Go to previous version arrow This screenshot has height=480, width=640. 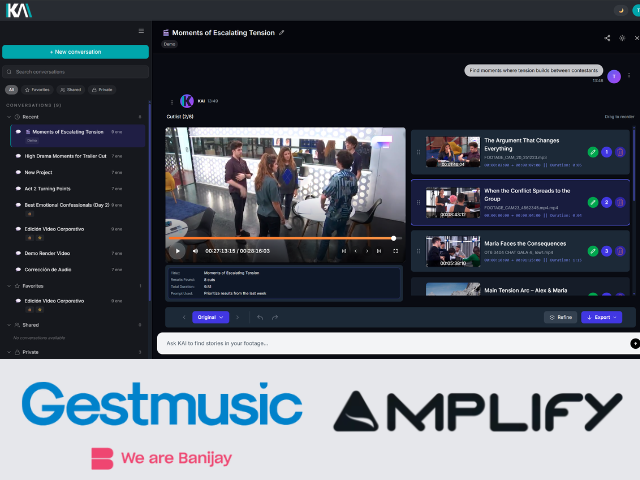184,317
